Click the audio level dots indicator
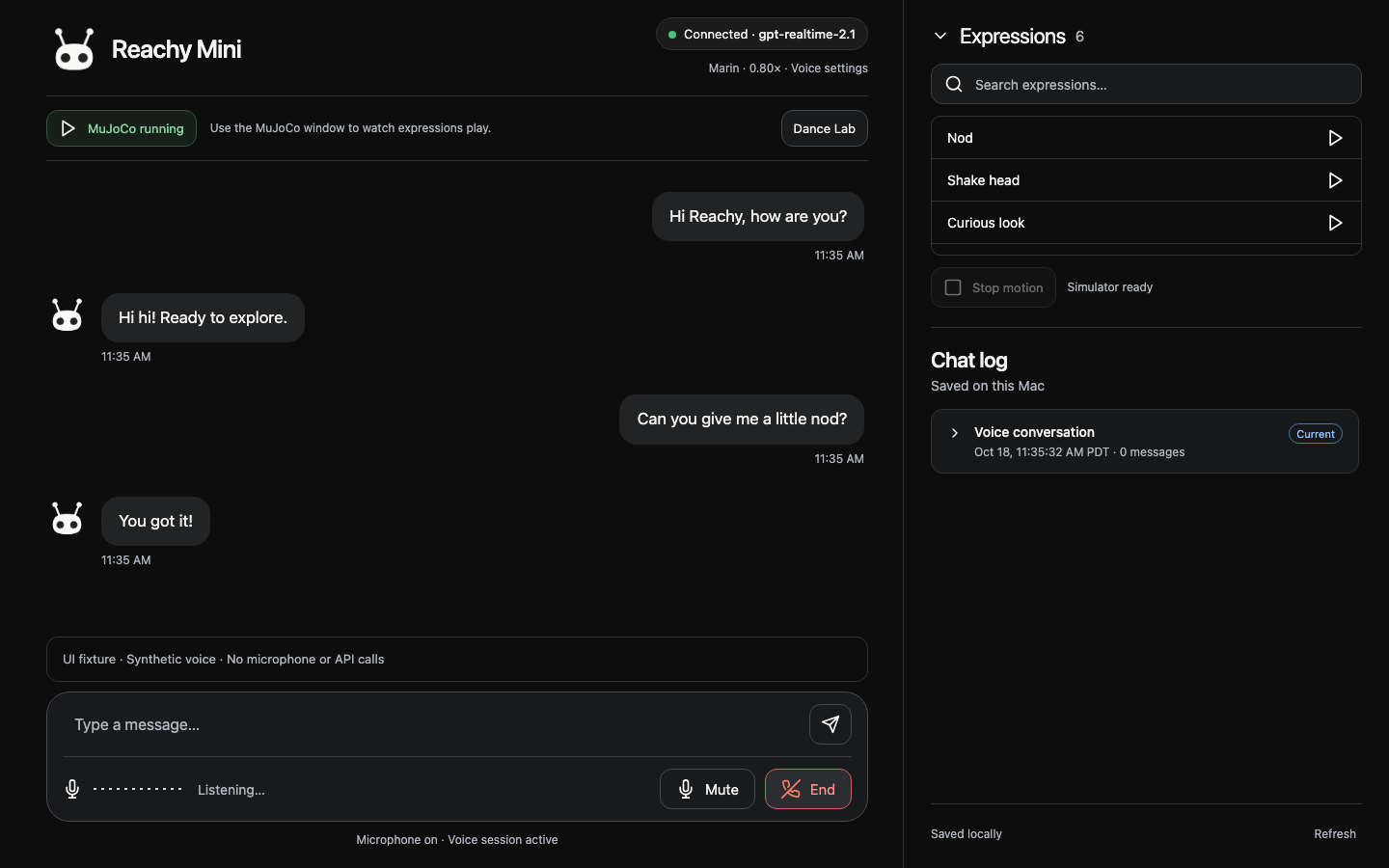 pos(138,789)
